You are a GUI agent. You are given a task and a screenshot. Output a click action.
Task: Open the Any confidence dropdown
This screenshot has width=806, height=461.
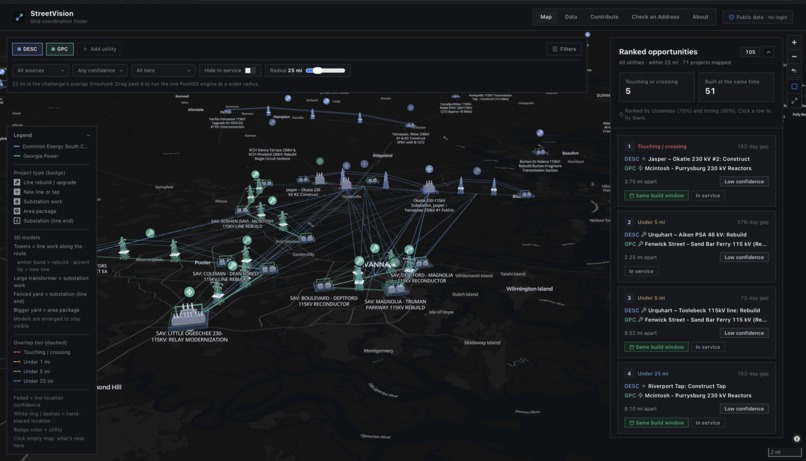pos(100,70)
